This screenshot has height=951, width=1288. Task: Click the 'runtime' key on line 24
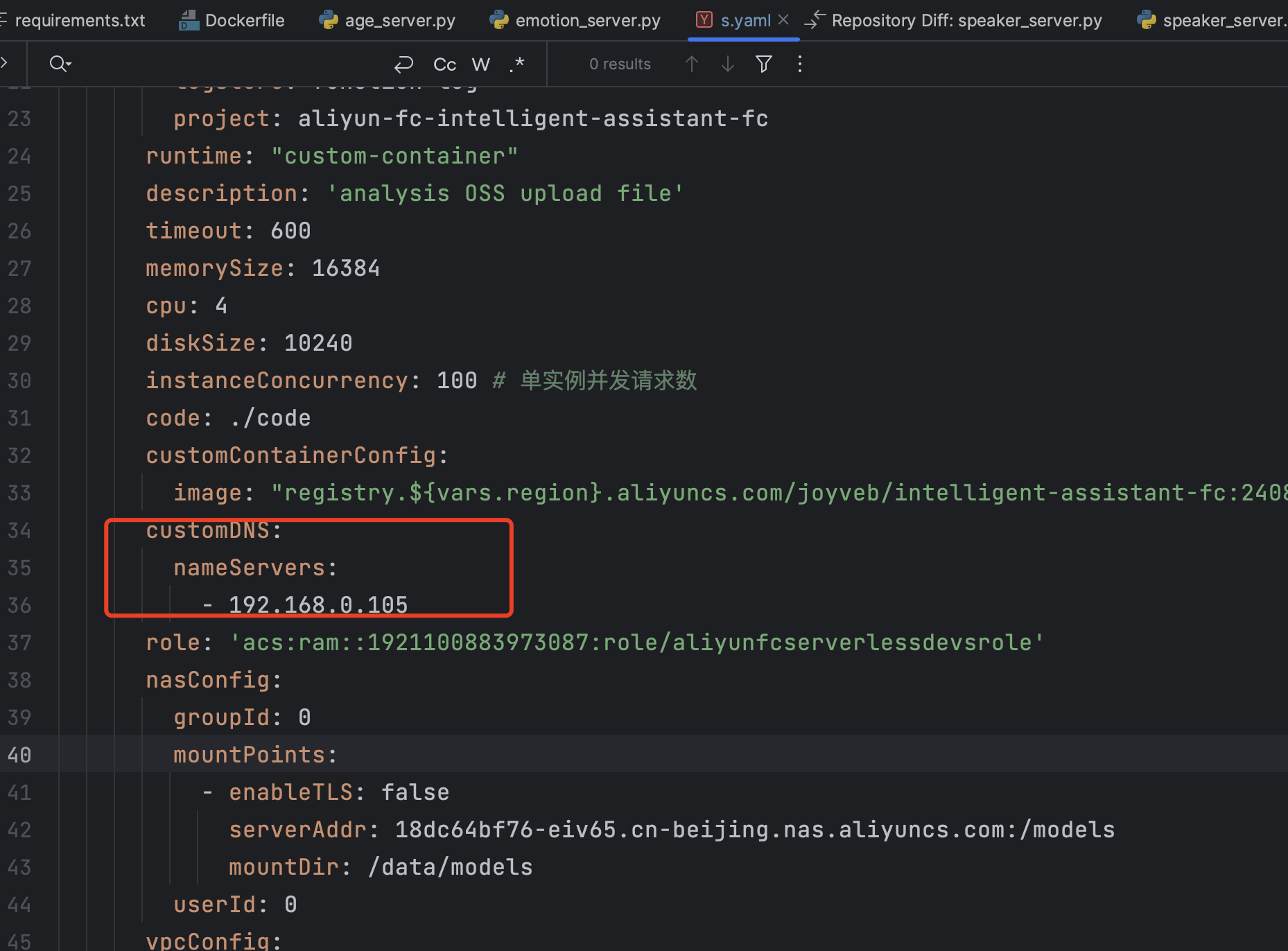[x=193, y=156]
